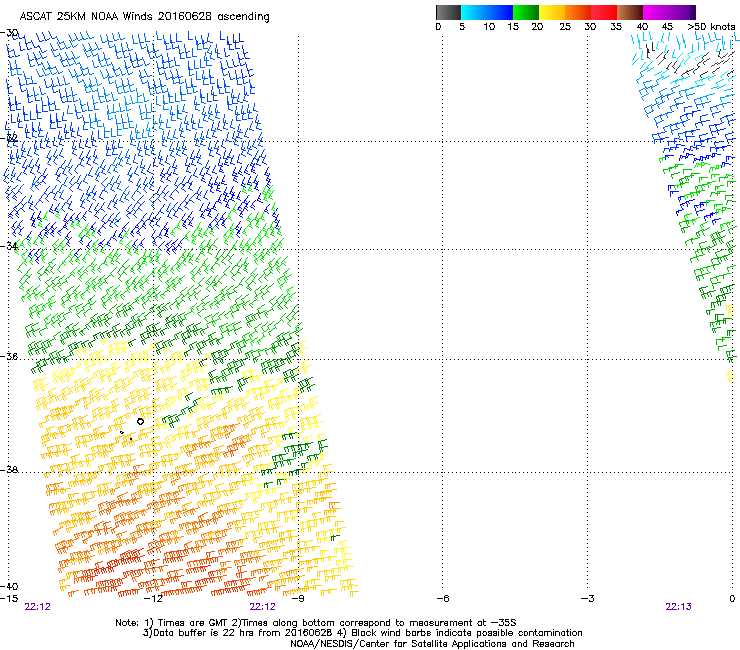Click the '22:12' time label next to -9 longitude
The height and width of the screenshot is (650, 740).
(262, 607)
